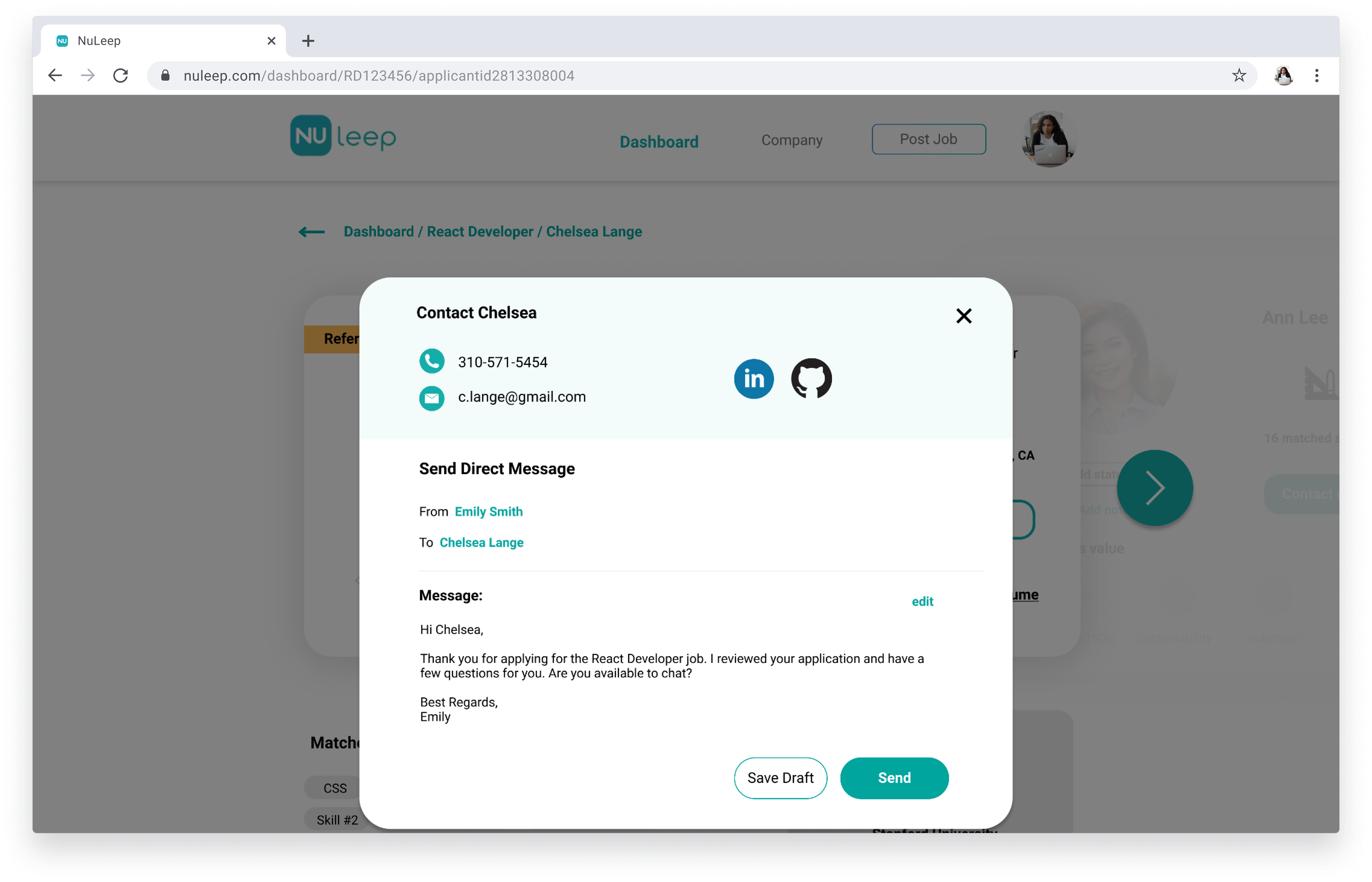Open the Dashboard nav item
The width and height of the screenshot is (1372, 882).
coord(659,141)
